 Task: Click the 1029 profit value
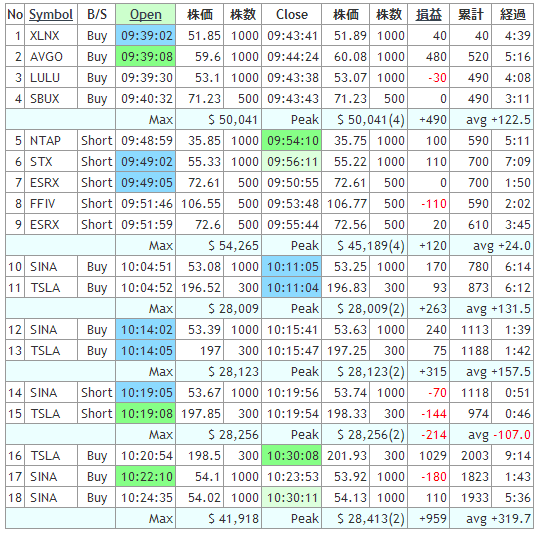tap(433, 455)
